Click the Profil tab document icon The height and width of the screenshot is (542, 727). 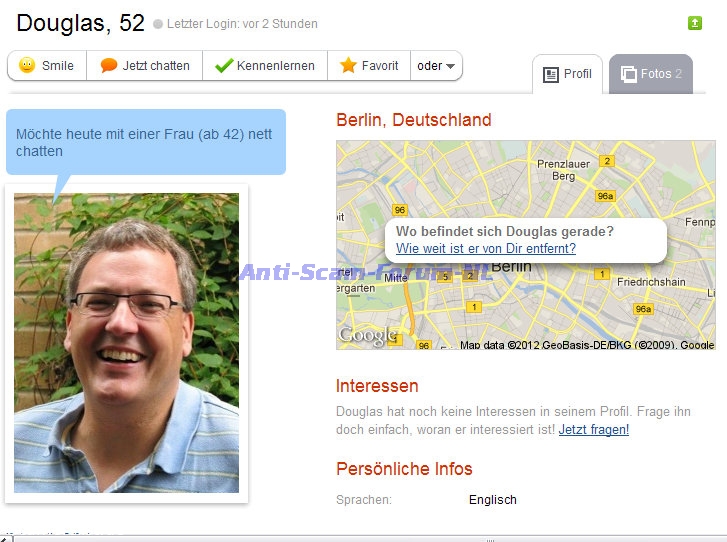click(x=550, y=74)
